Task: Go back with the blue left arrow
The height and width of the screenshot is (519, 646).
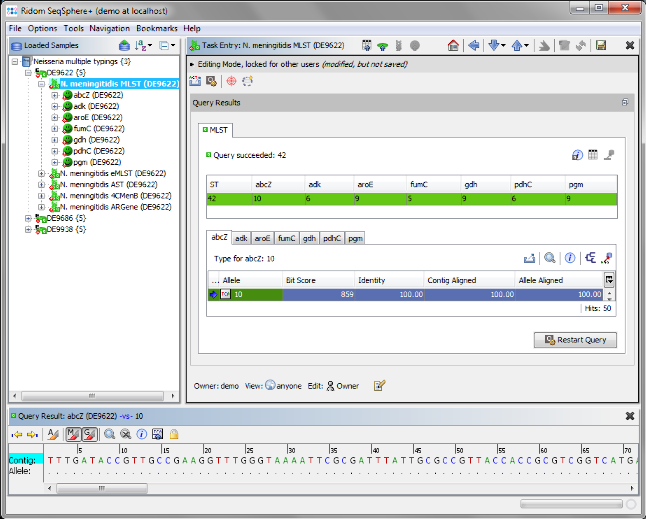Action: (x=474, y=45)
